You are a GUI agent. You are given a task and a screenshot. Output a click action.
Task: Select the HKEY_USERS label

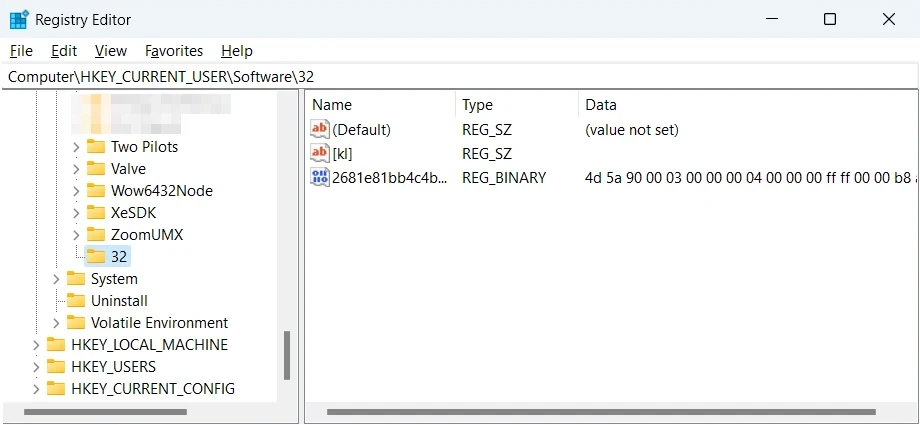pyautogui.click(x=114, y=367)
